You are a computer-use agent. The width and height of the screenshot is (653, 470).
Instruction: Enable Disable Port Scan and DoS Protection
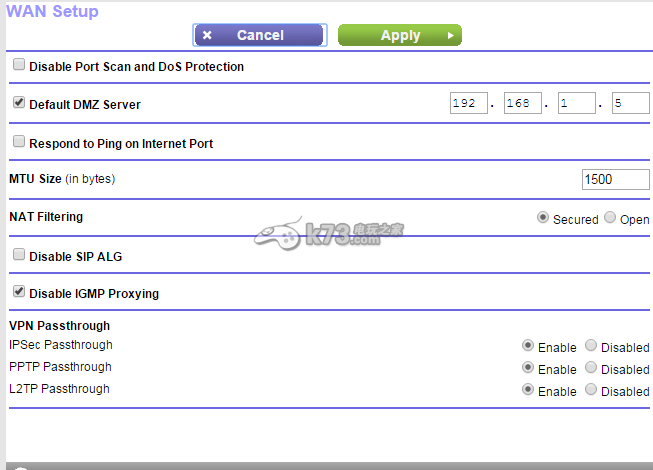(19, 65)
